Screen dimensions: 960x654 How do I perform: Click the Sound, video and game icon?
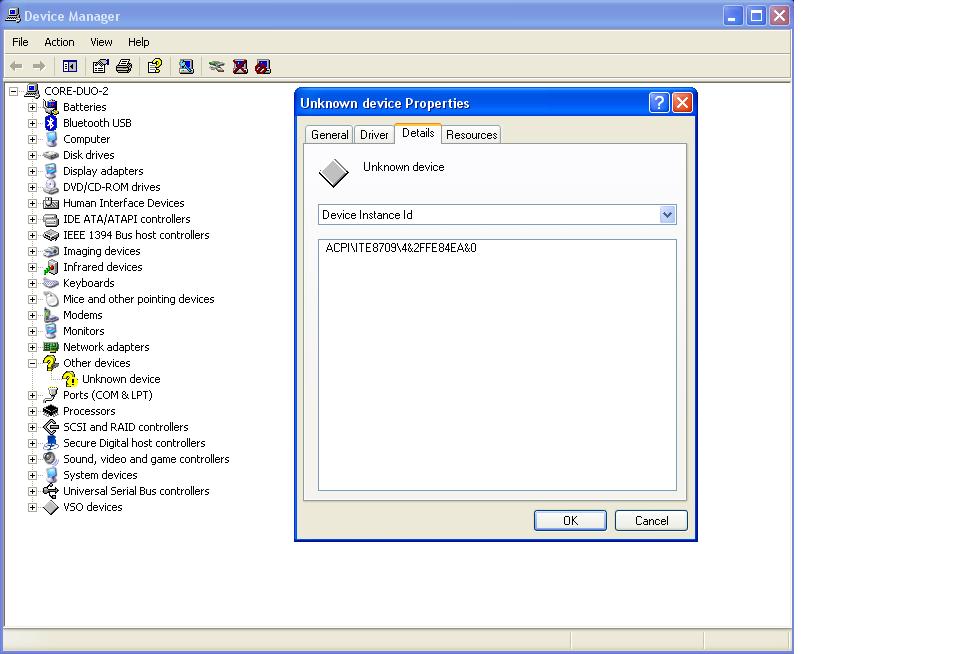tap(51, 459)
